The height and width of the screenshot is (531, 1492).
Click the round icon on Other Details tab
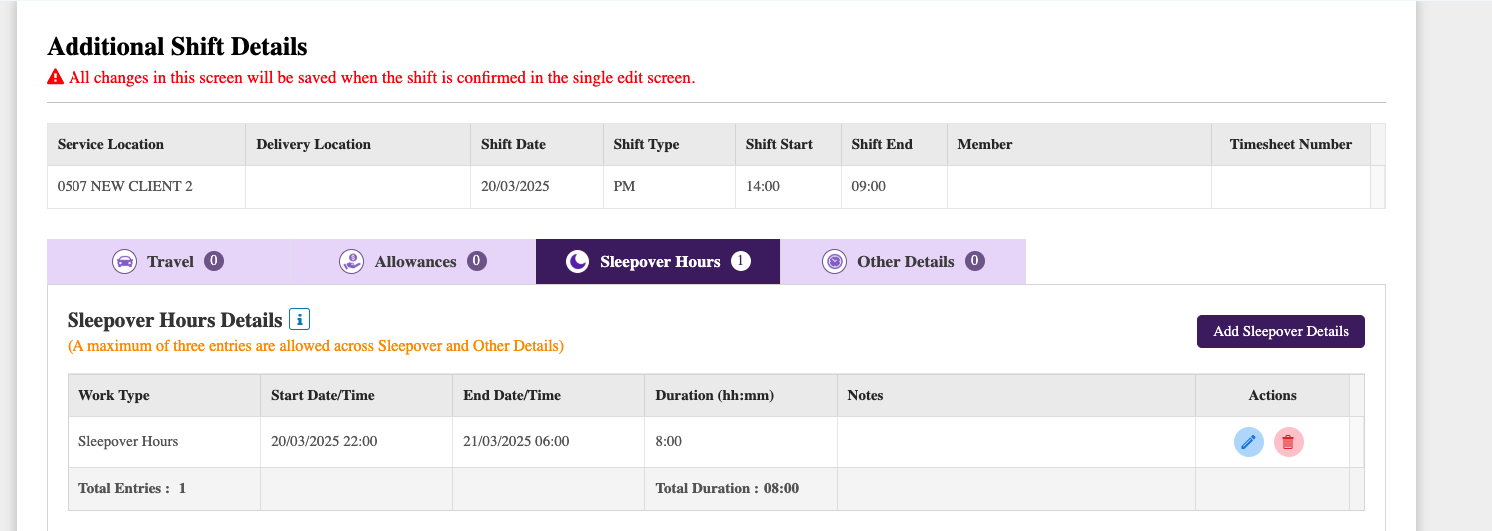coord(834,262)
